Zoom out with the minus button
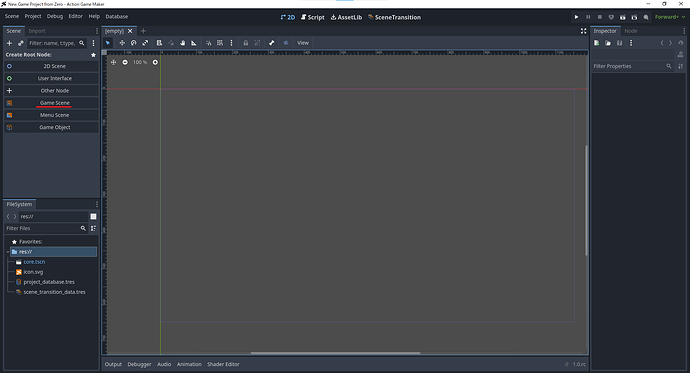This screenshot has height=373, width=690. point(125,62)
